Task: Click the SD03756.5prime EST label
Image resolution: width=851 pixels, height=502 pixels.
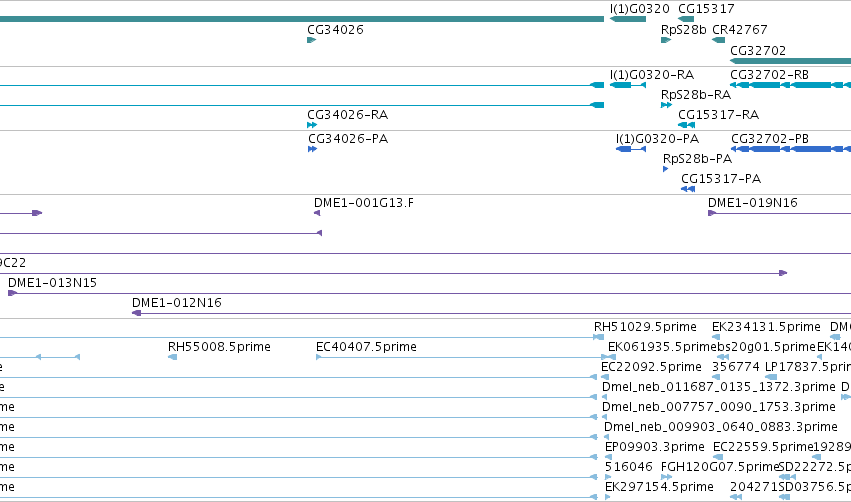Action: tap(815, 487)
